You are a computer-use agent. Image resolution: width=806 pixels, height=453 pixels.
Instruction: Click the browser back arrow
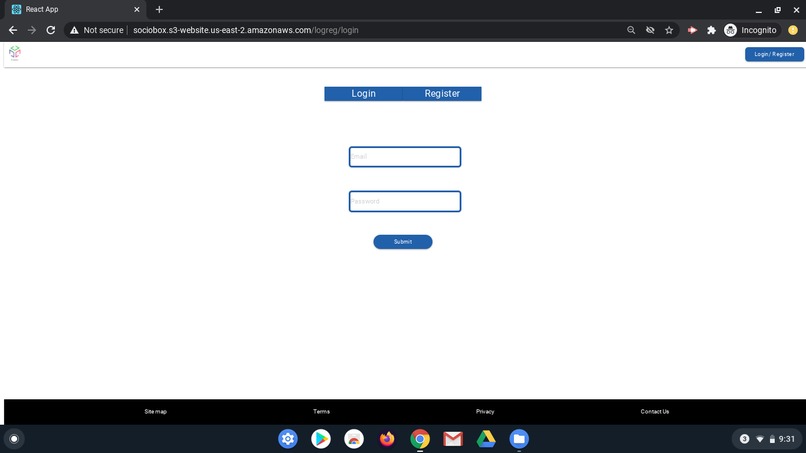[x=13, y=30]
